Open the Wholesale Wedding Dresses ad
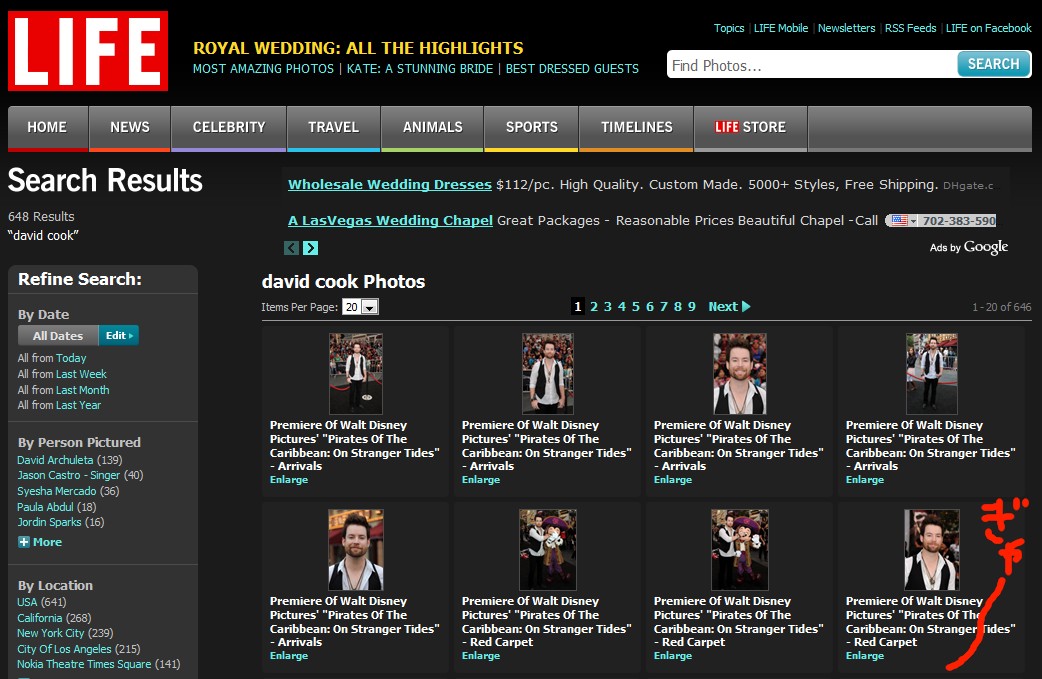 389,185
